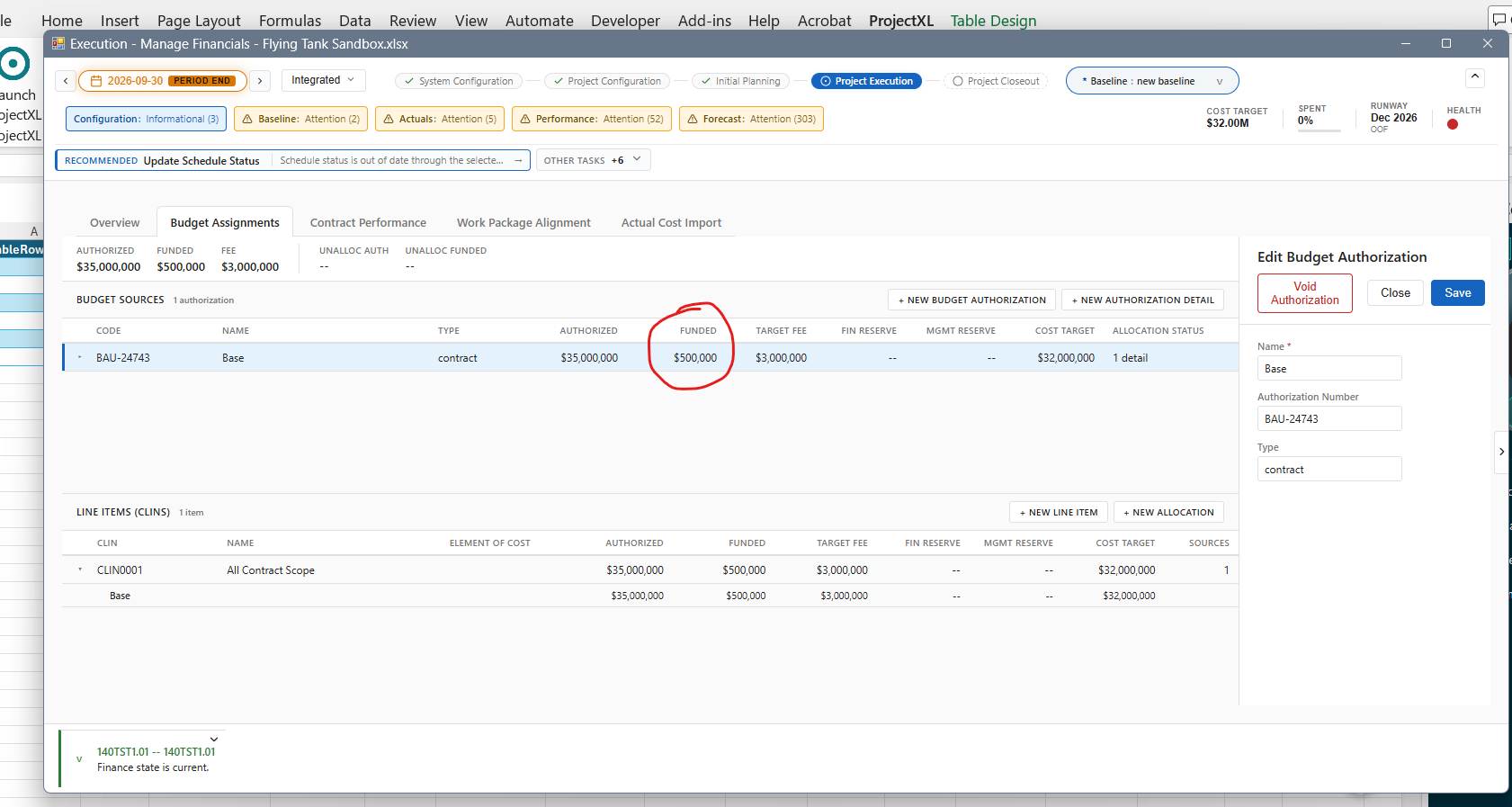Viewport: 1512px width, 807px height.
Task: Switch to the Contract Performance tab
Action: pos(368,222)
